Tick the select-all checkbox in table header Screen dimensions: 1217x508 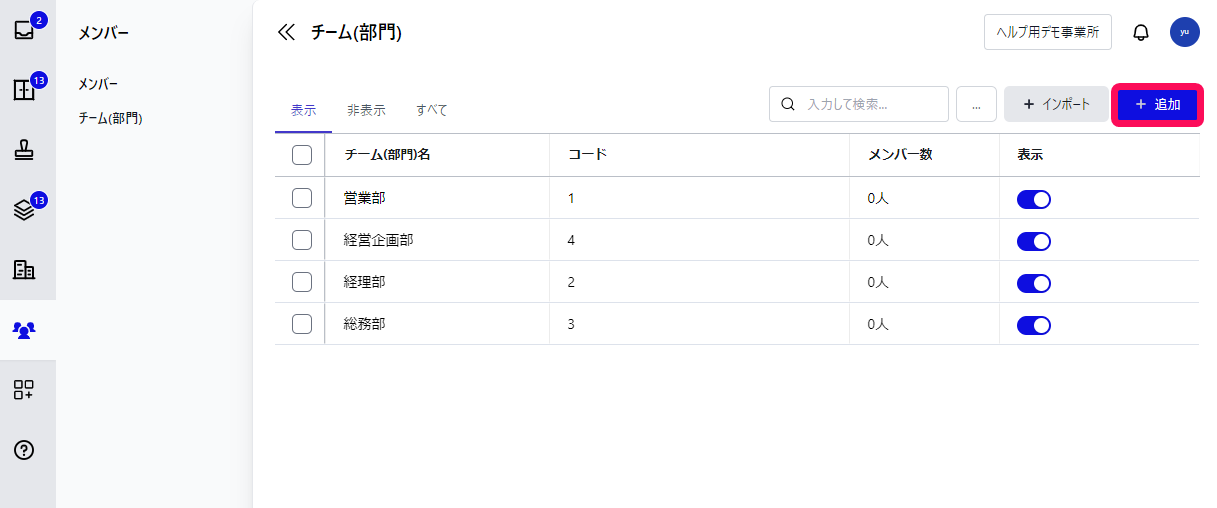[302, 155]
